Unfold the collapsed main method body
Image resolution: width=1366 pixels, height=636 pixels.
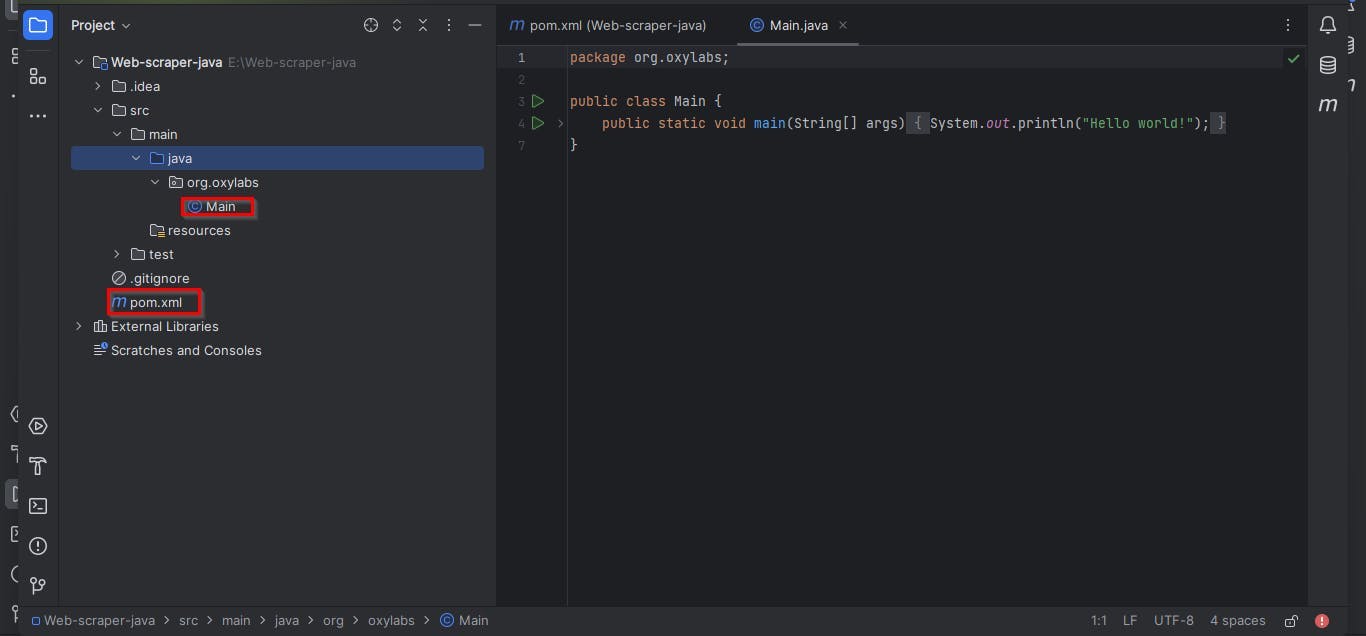(560, 123)
